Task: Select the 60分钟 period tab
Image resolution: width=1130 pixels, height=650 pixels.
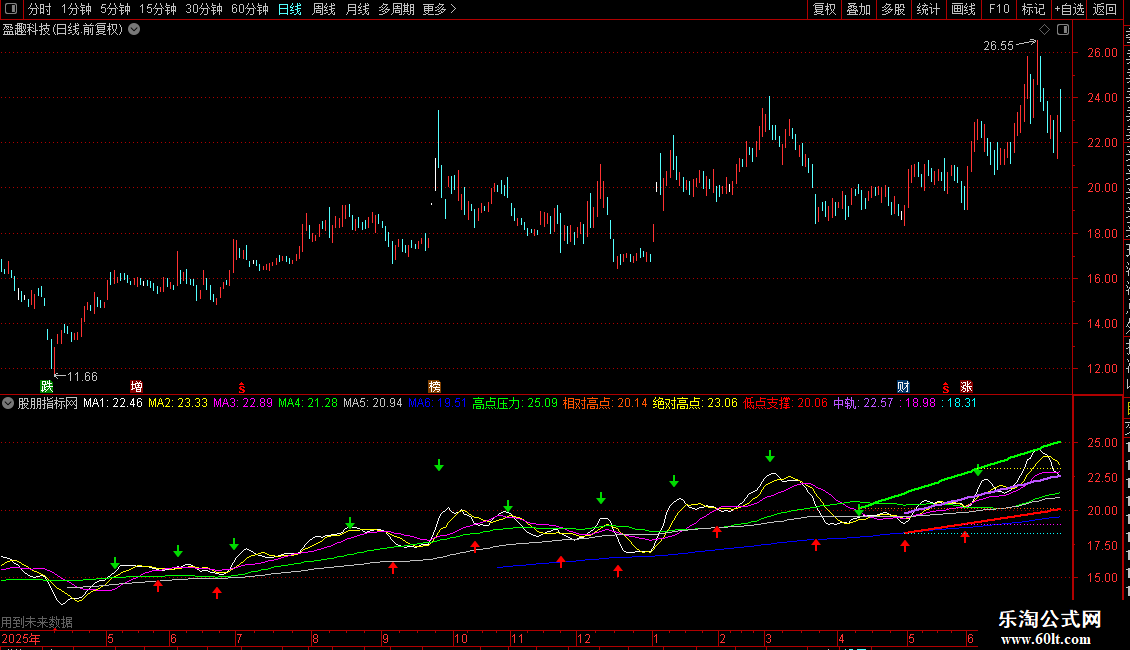Action: [x=250, y=9]
